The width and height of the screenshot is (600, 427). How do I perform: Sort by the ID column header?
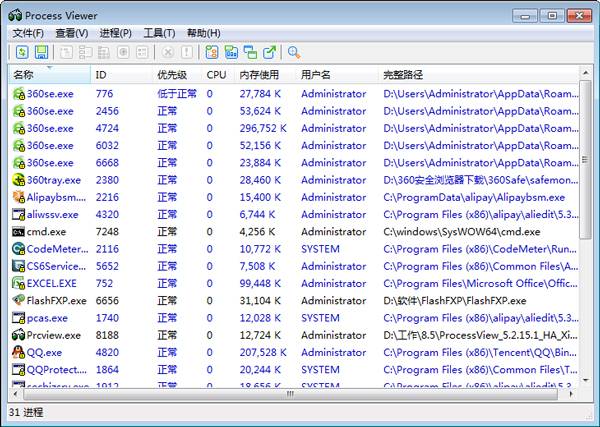tap(122, 75)
